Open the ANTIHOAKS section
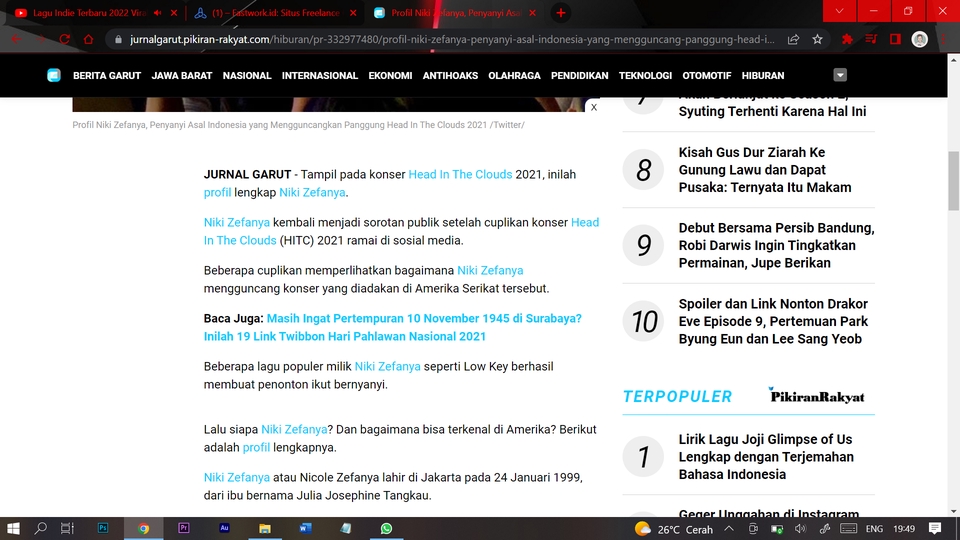Image resolution: width=960 pixels, height=540 pixels. [x=450, y=75]
